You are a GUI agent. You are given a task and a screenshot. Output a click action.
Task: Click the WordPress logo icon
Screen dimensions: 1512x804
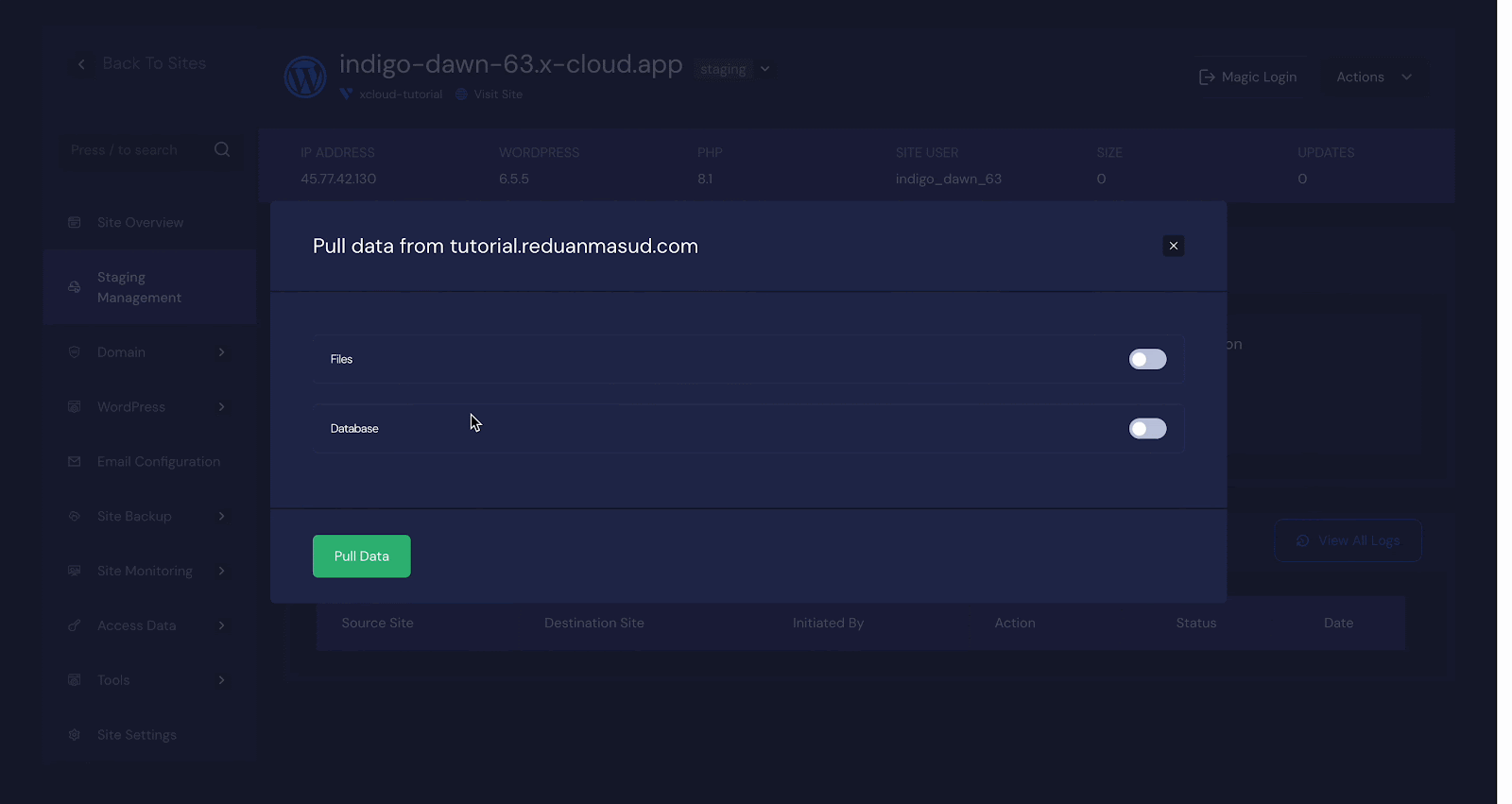point(305,77)
